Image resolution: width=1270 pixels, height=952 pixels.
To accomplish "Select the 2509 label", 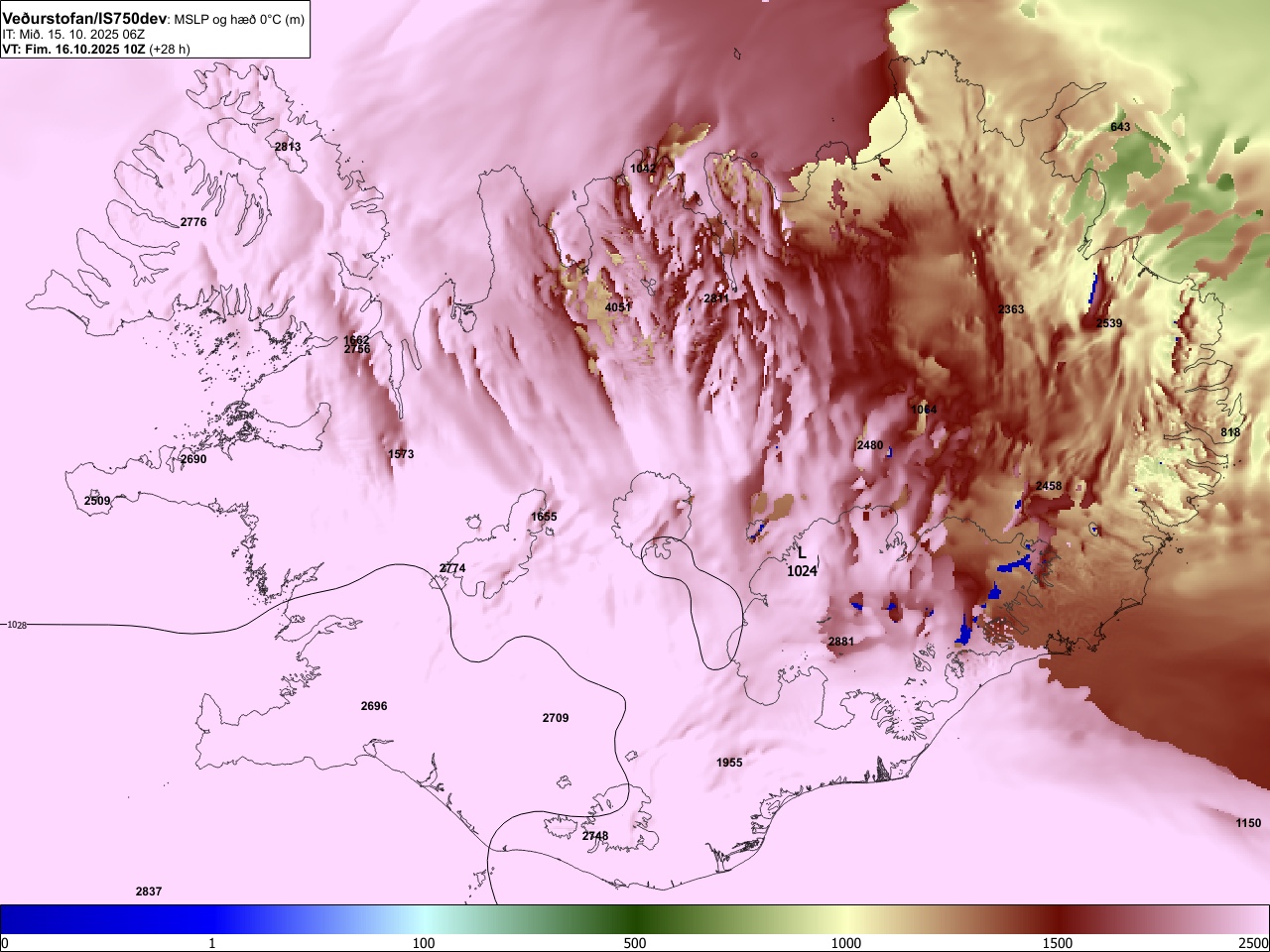I will [x=97, y=501].
